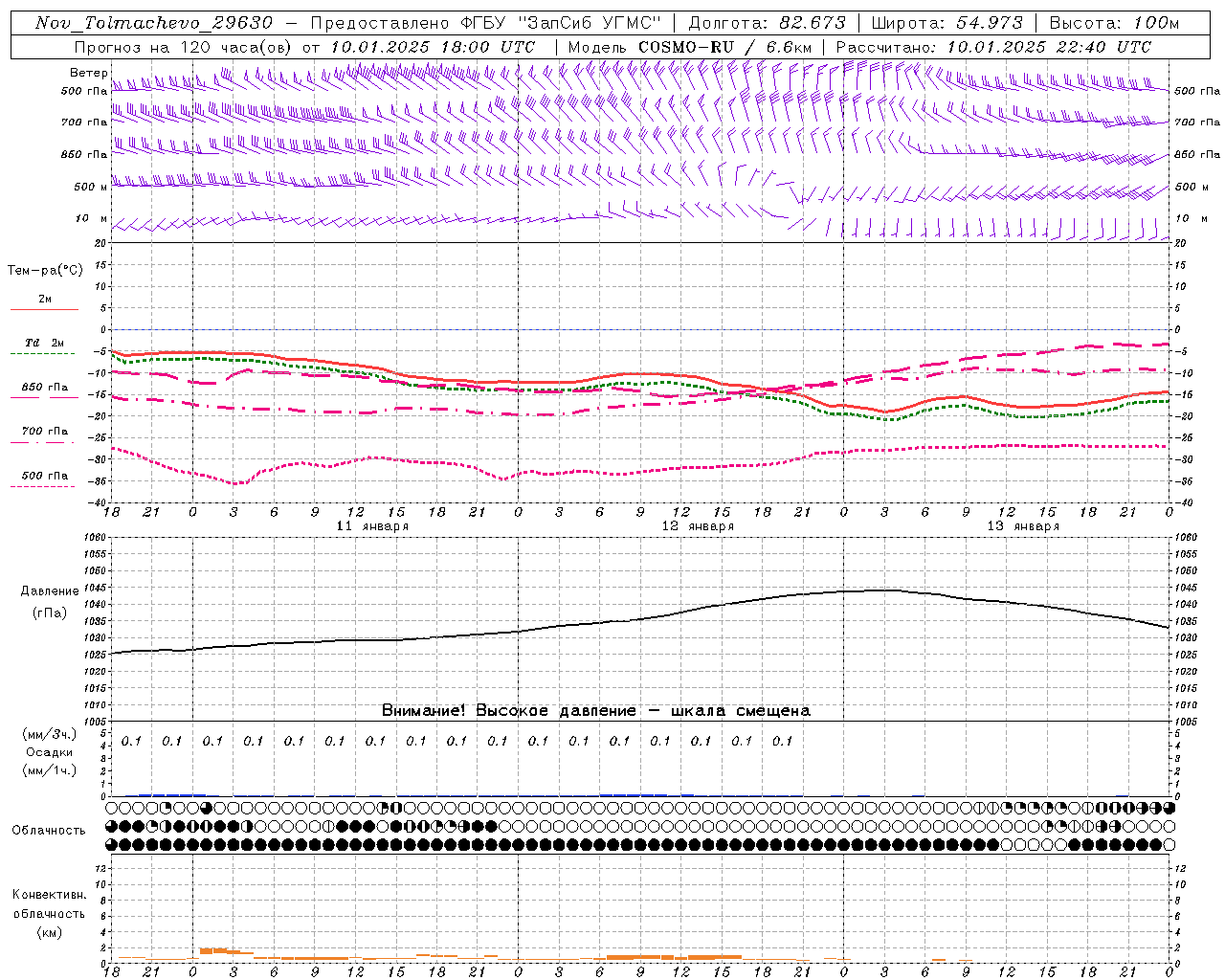The image size is (1225, 980).
Task: Click the left 10 м wind level label
Action: click(x=91, y=219)
